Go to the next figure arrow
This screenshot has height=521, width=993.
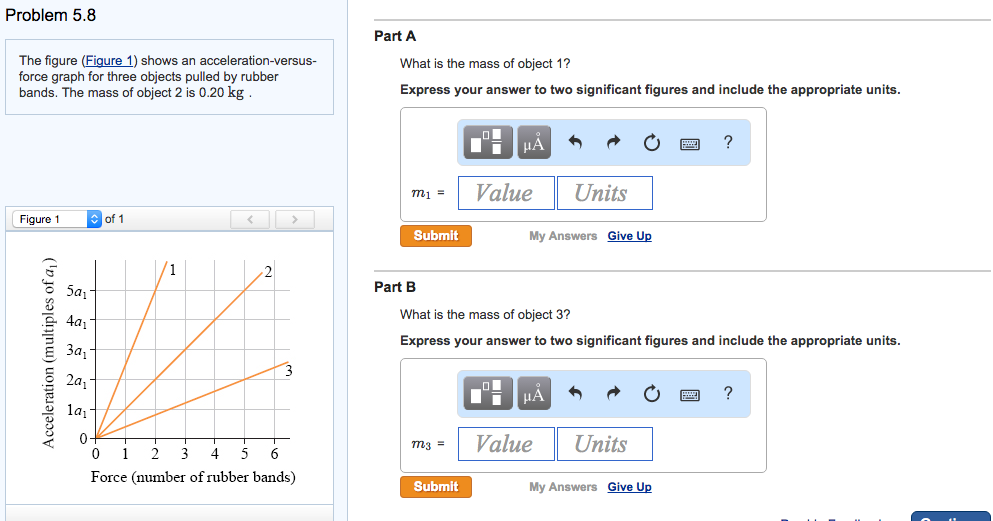[x=294, y=219]
